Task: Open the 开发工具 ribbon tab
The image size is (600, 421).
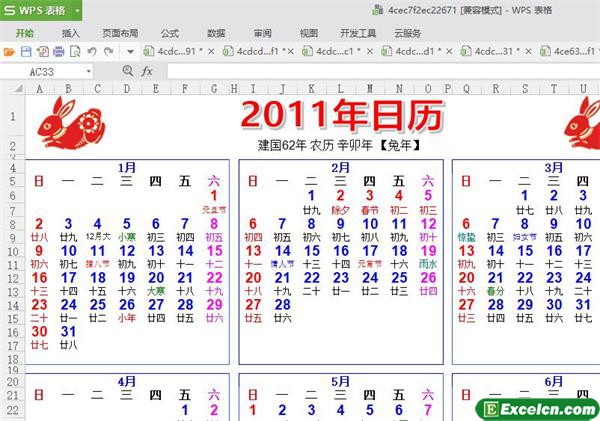Action: pos(358,33)
